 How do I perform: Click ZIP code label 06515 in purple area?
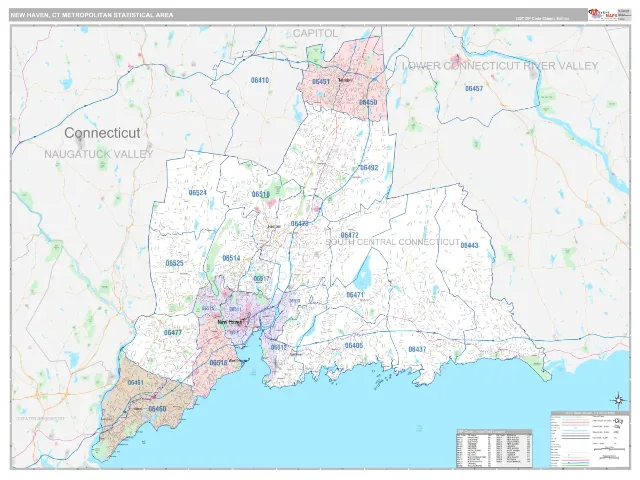pos(208,308)
